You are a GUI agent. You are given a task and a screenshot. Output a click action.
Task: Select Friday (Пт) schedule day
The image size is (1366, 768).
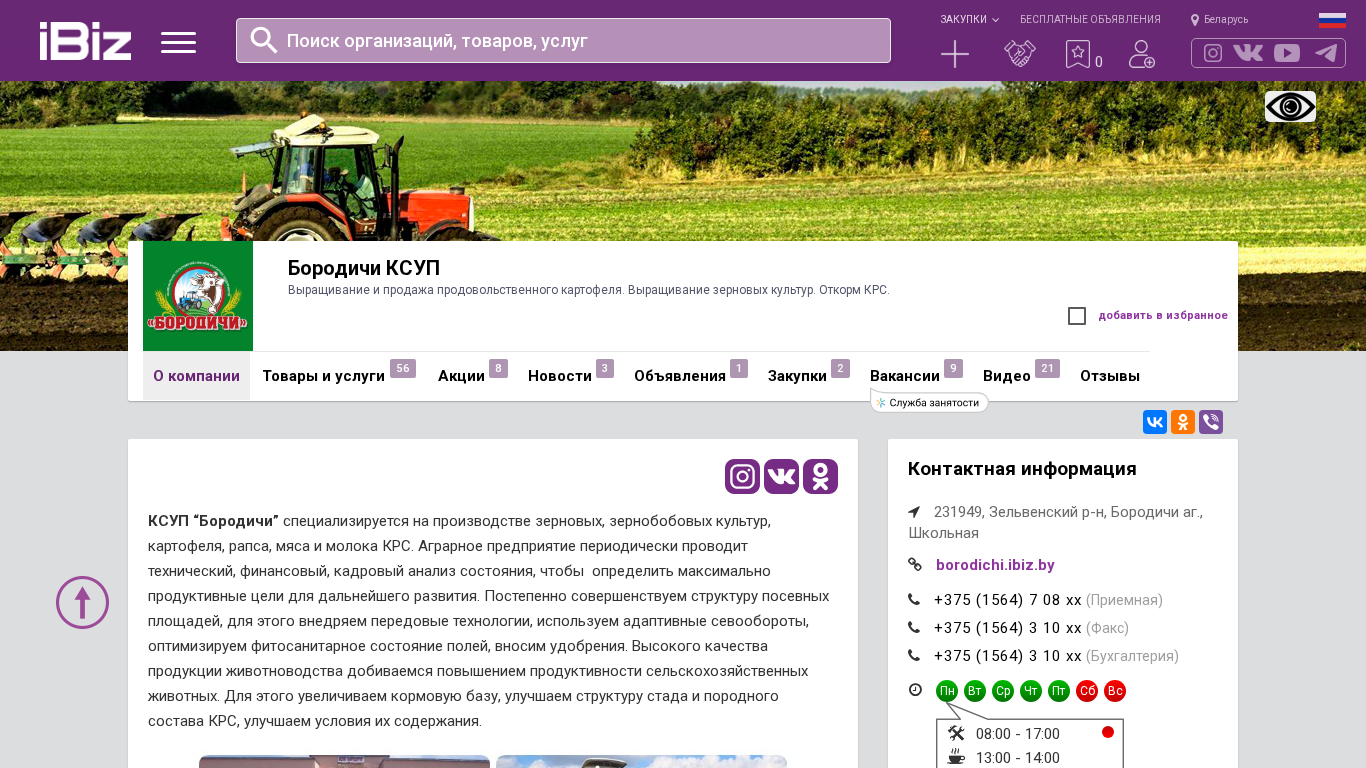[x=1059, y=691]
